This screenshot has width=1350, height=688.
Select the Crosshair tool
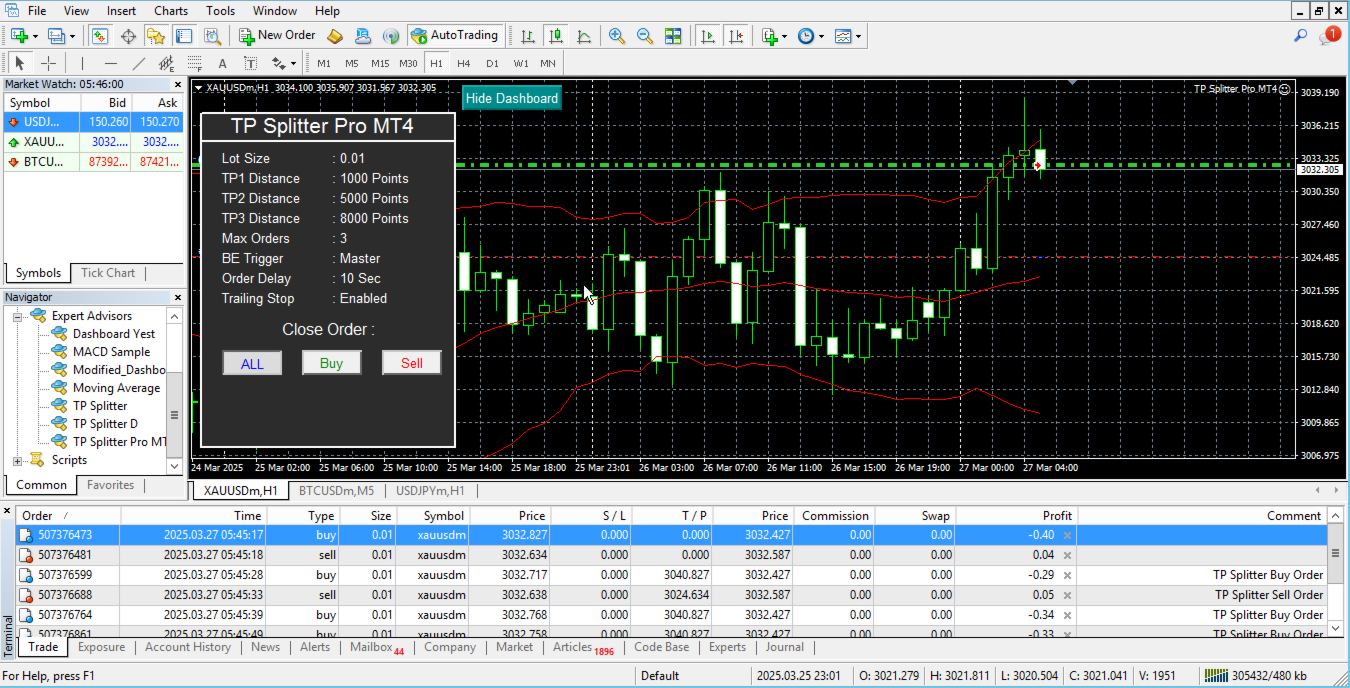(x=48, y=63)
